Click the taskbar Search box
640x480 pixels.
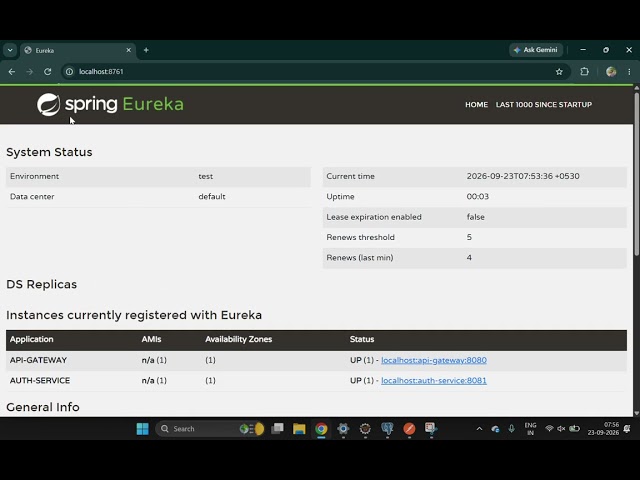click(x=210, y=429)
